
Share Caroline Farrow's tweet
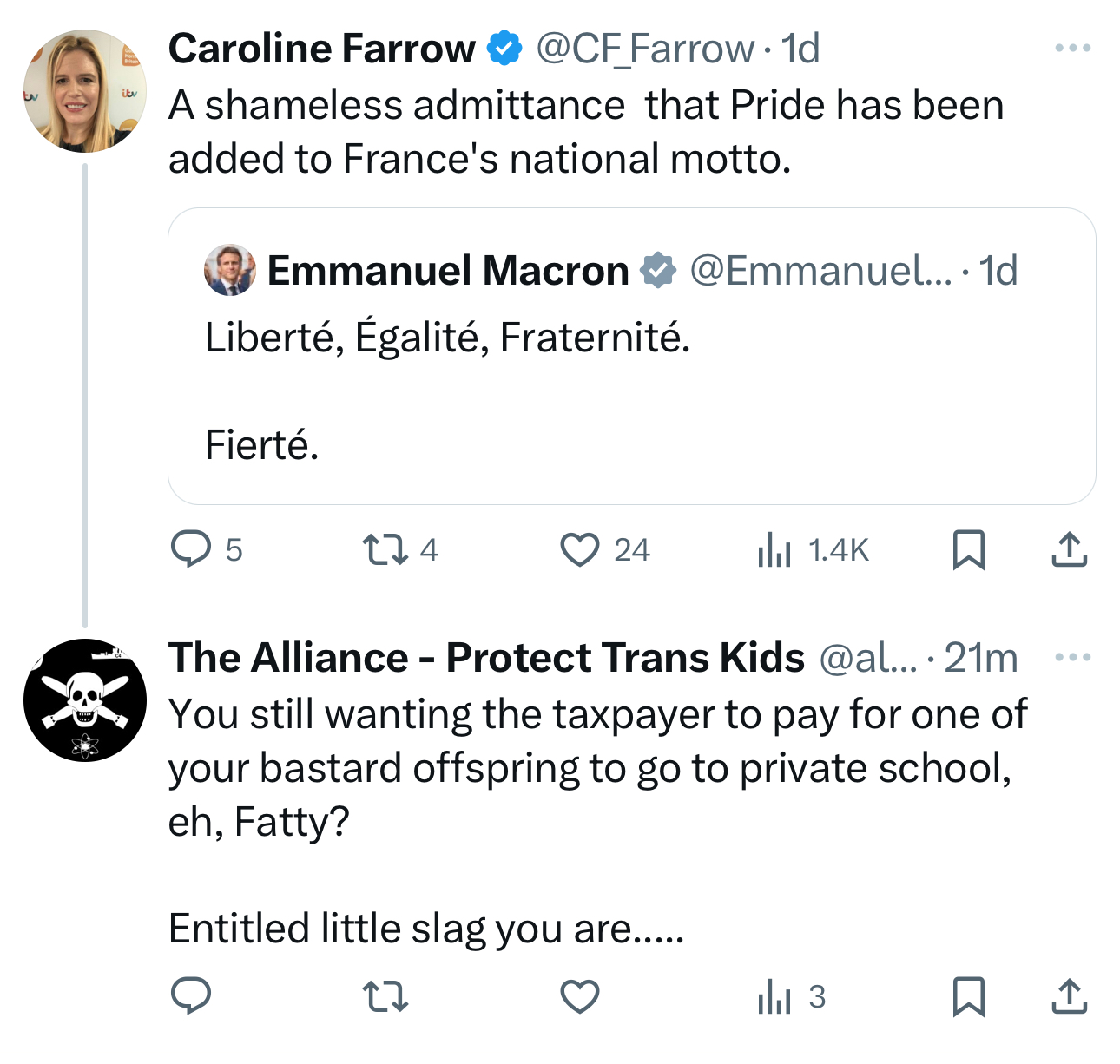pos(1069,549)
